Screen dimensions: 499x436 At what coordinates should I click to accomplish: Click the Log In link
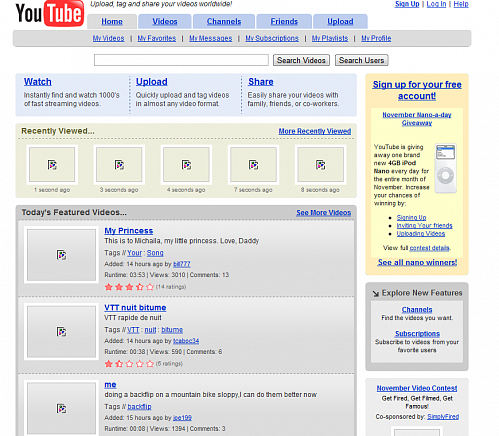point(436,4)
